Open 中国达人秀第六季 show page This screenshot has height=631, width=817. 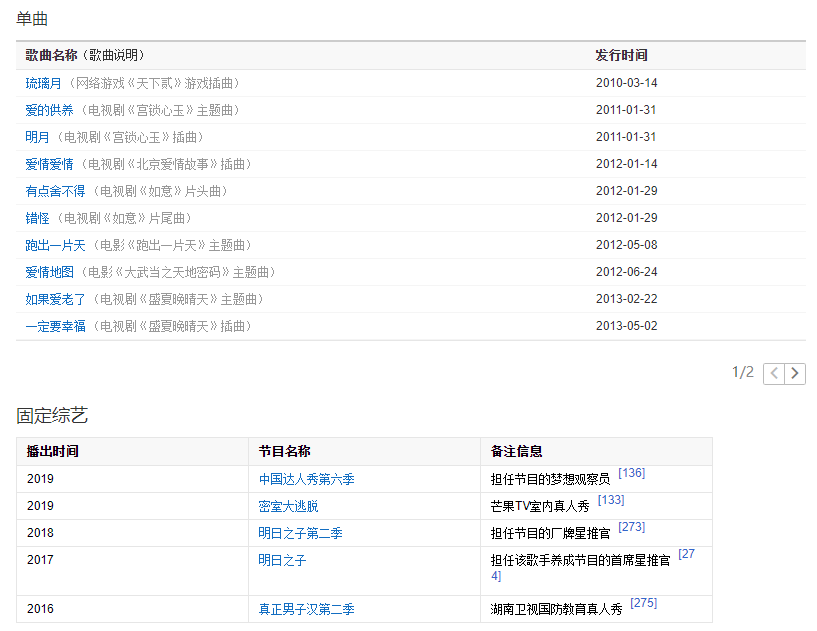click(x=306, y=479)
